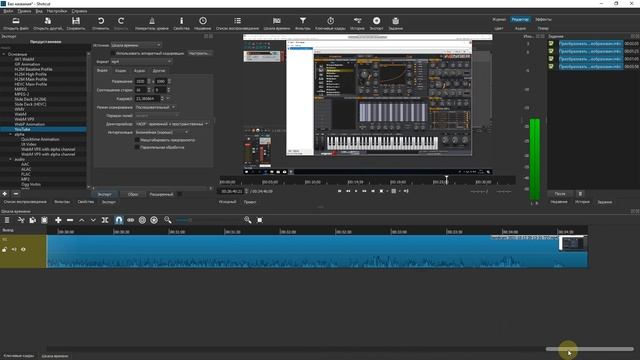This screenshot has height=360, width=640.
Task: Collapse the top presets group containing AV1 WebM
Action: click(4, 54)
